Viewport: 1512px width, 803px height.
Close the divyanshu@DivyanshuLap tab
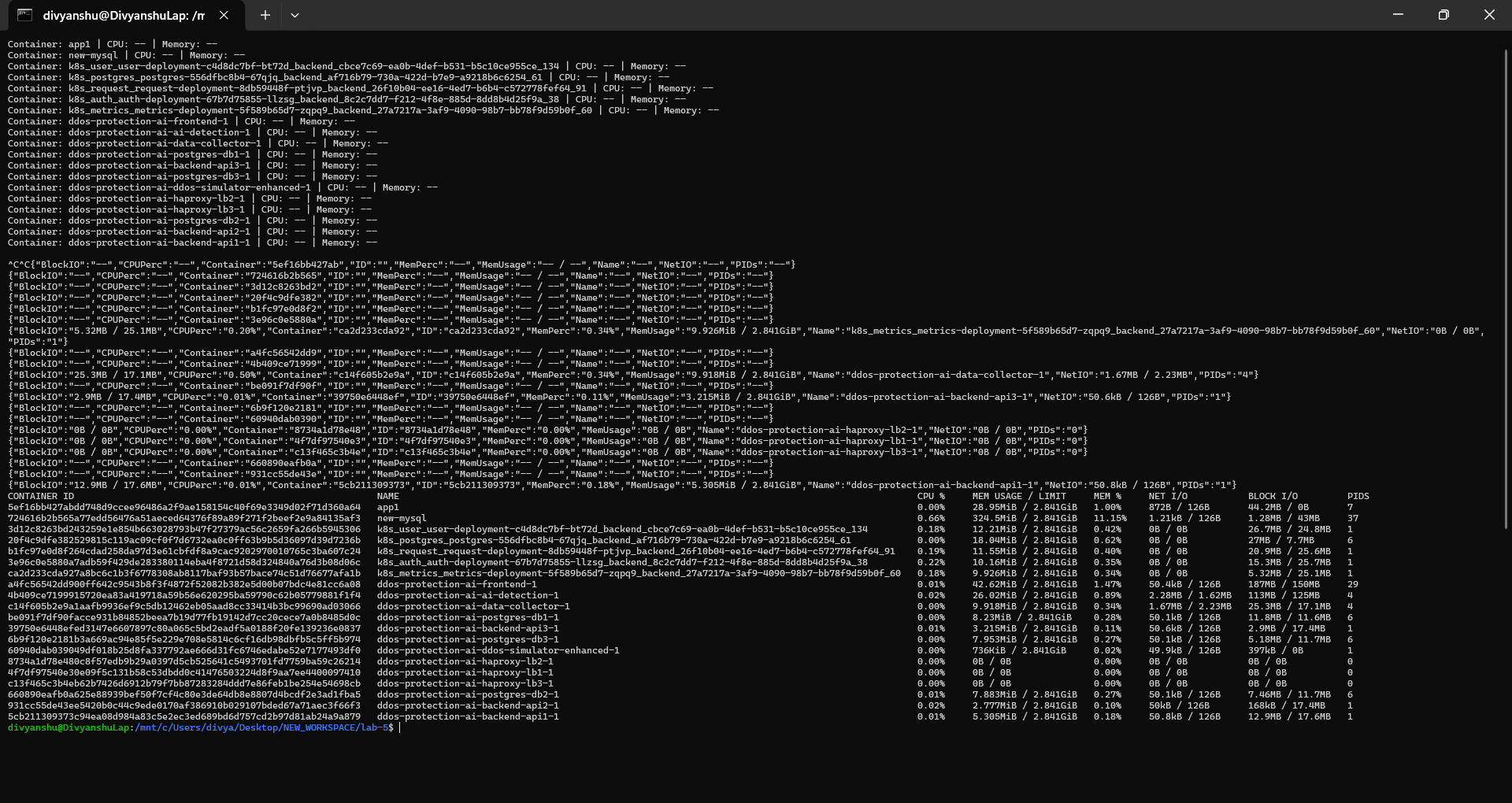(223, 14)
